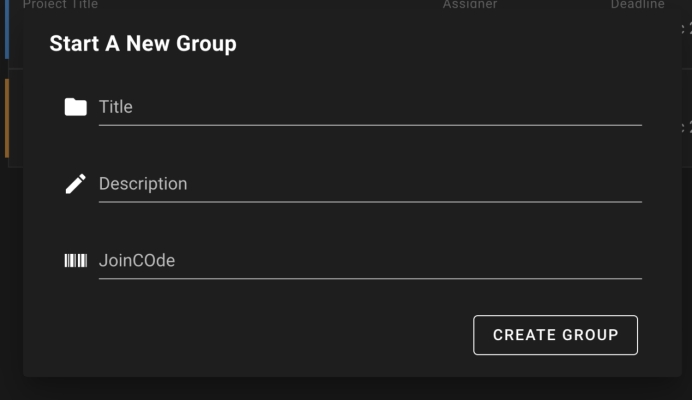692x401 pixels.
Task: Click the second row's deadline value at right edge
Action: click(686, 128)
